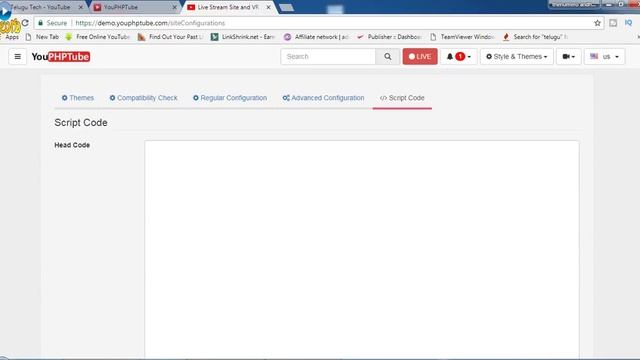Close the YouPHPTube browser tab
Screen dimensions: 640x360
point(174,7)
